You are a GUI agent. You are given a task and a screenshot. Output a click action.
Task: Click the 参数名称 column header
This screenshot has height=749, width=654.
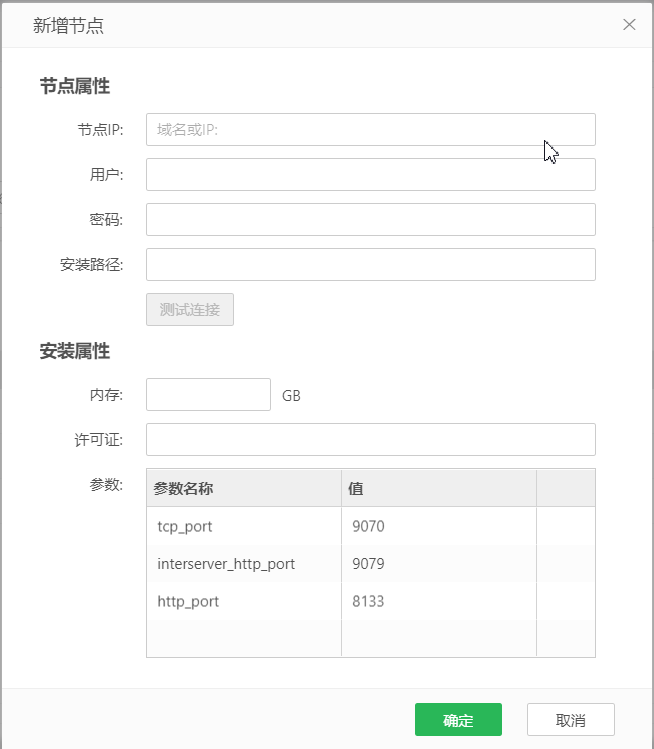[x=244, y=488]
